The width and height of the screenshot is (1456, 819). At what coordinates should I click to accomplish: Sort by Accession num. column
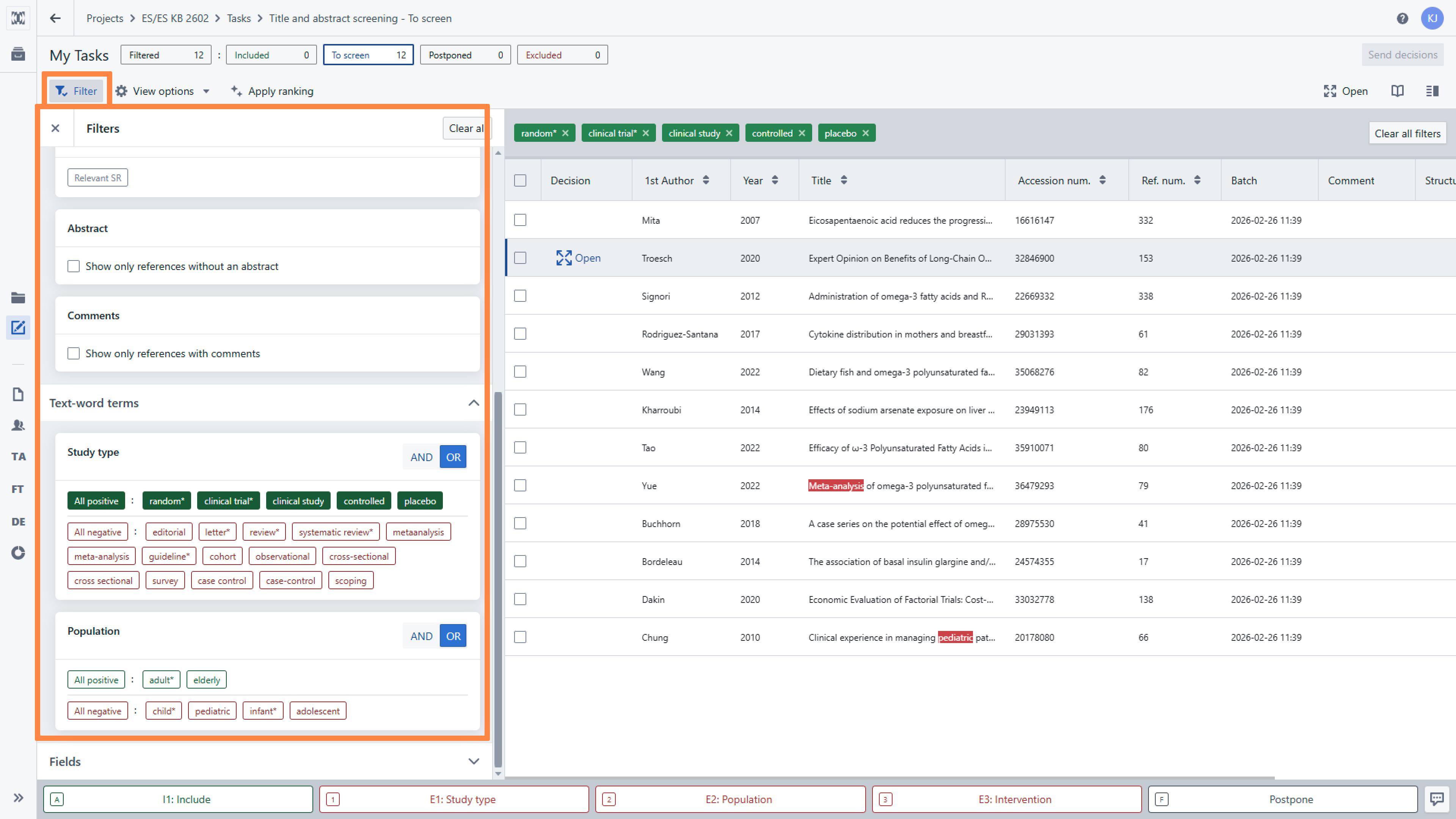coord(1102,180)
